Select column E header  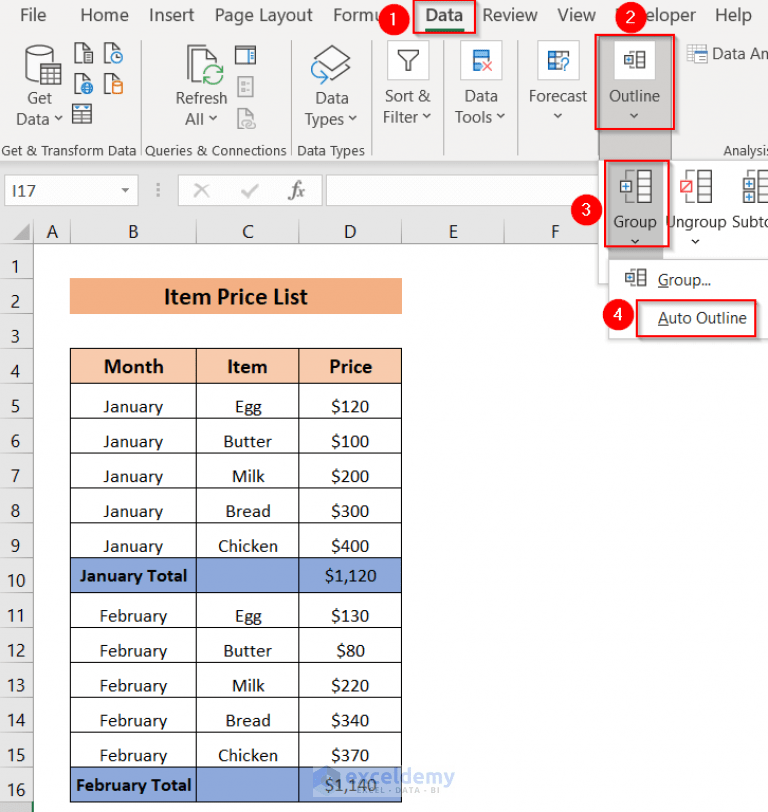click(453, 231)
